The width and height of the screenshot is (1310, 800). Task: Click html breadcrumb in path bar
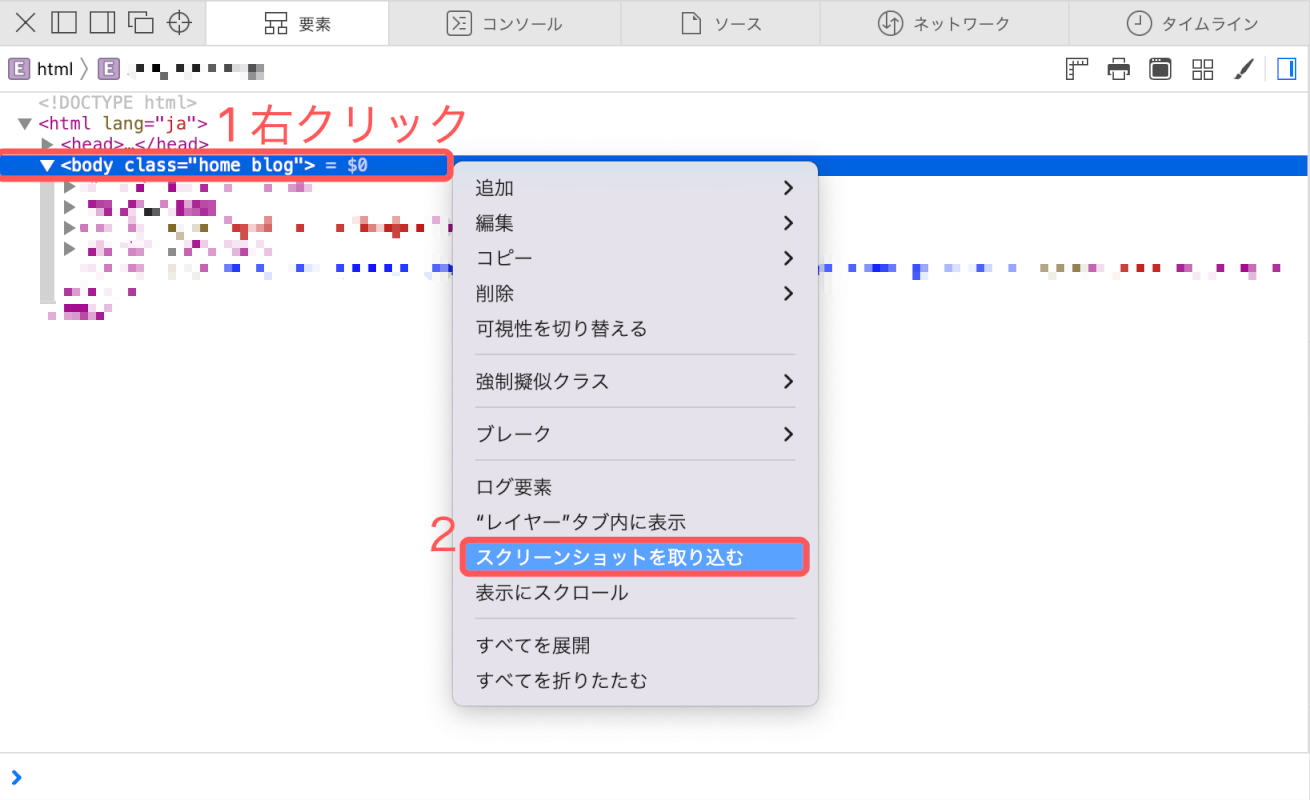41,69
